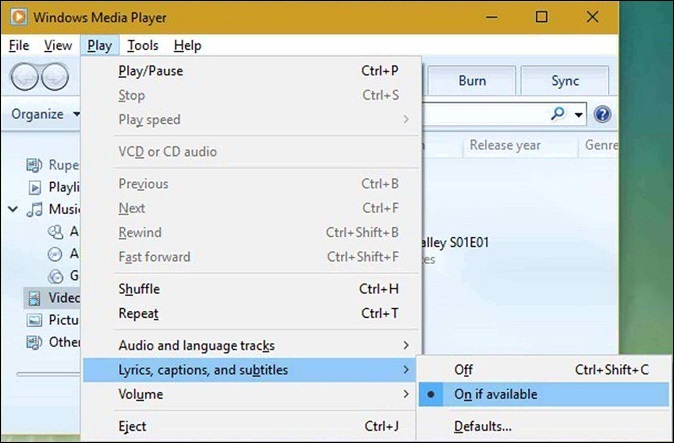Select the On if available radio option
Image resolution: width=674 pixels, height=443 pixels.
tap(544, 394)
